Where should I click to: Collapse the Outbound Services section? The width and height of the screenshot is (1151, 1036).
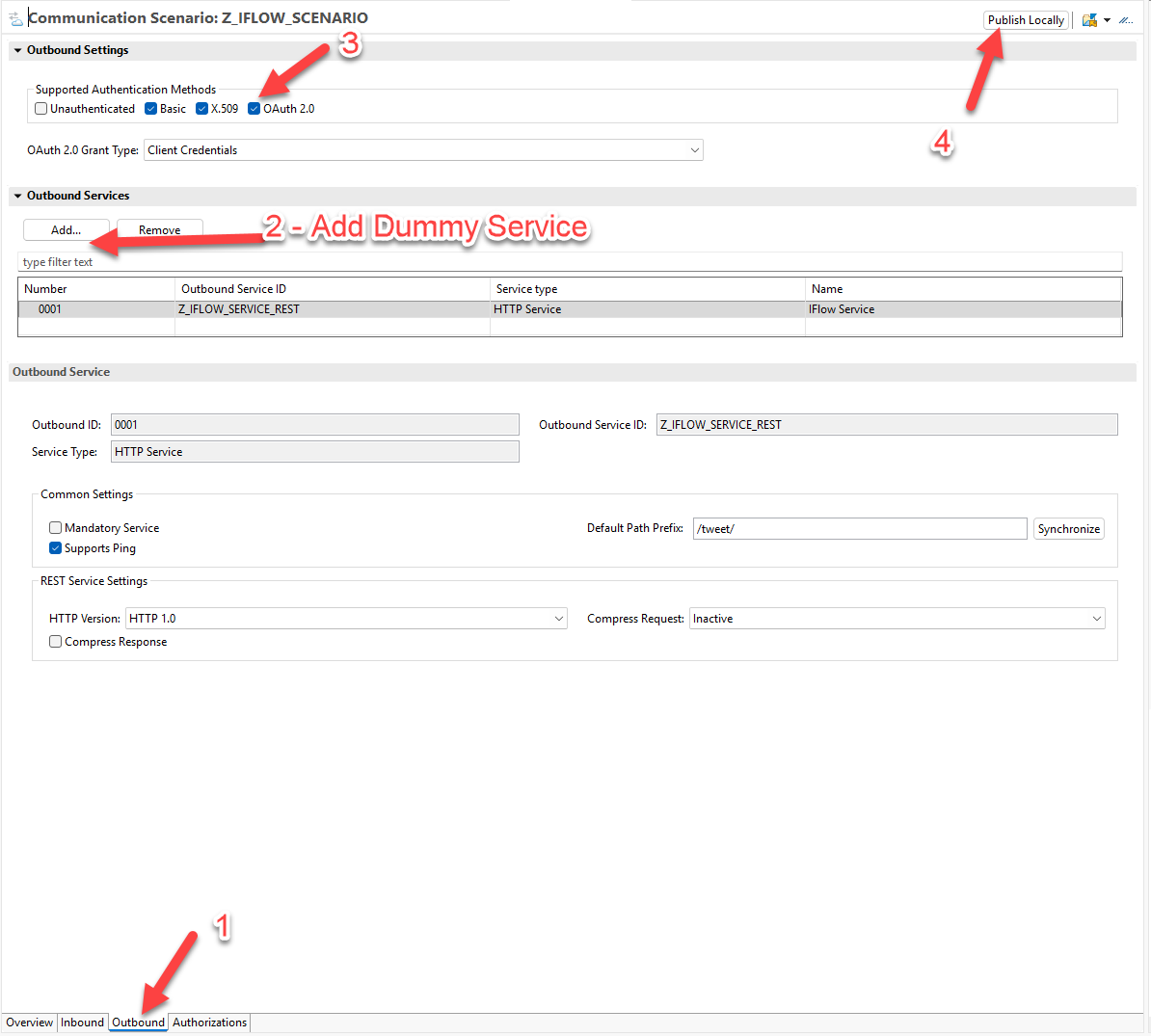pos(17,196)
